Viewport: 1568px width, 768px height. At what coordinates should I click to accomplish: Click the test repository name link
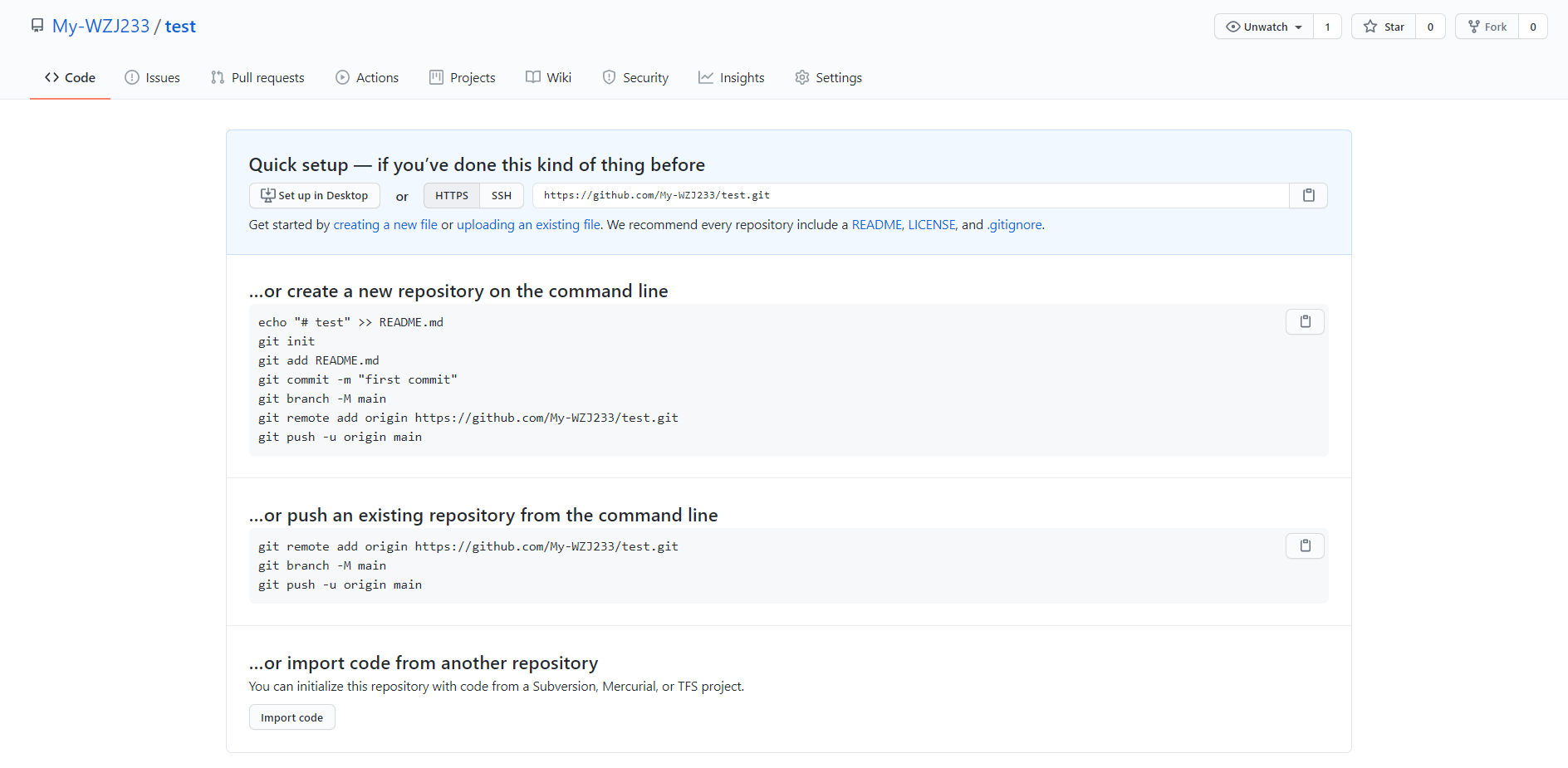[180, 26]
